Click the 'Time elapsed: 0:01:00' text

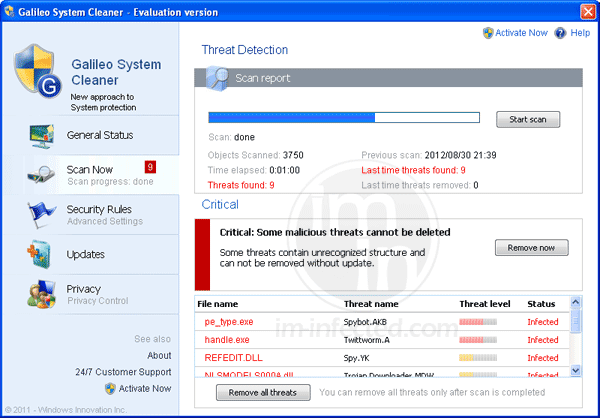254,170
